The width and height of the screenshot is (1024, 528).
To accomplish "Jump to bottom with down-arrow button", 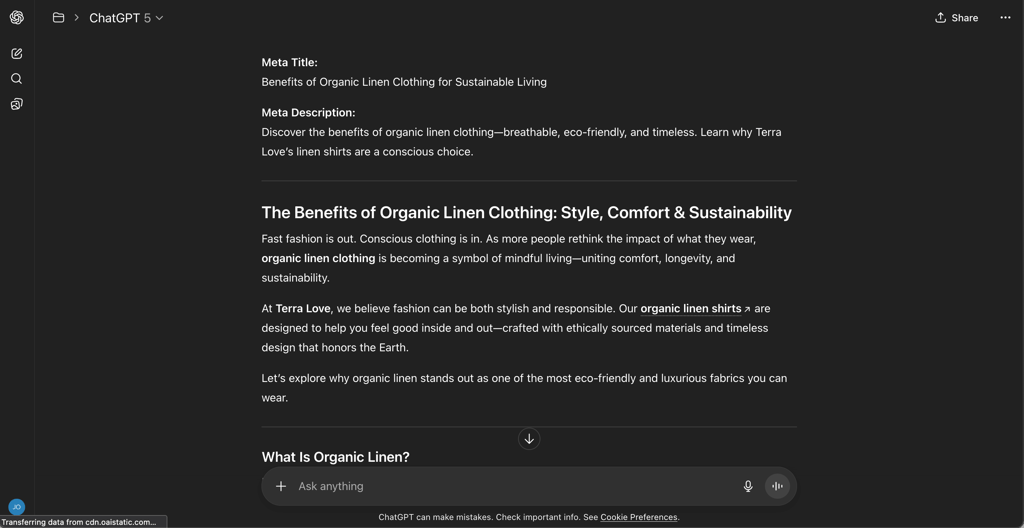I will [x=529, y=439].
